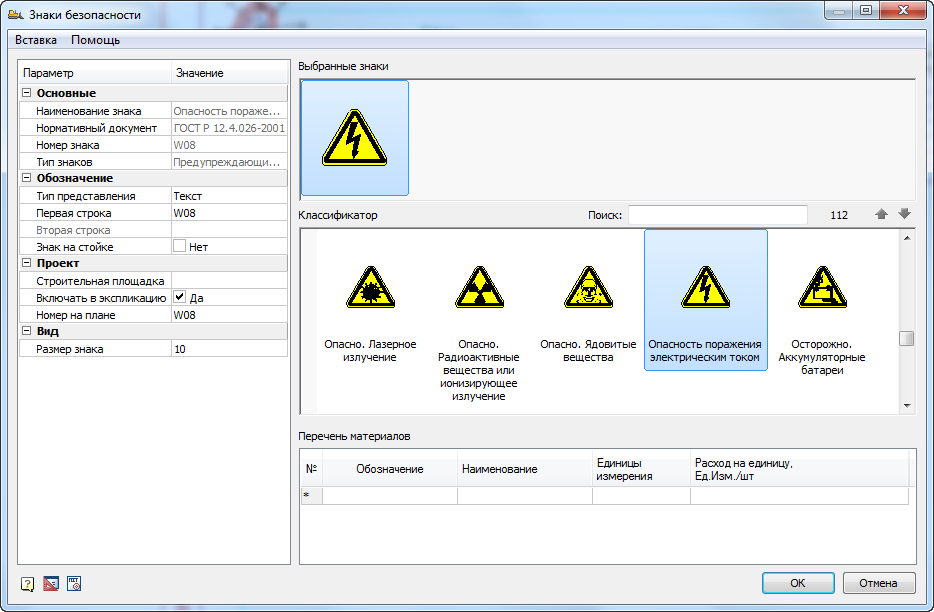This screenshot has height=612, width=934.
Task: Click the GOST target icon at bottom left
Action: point(74,583)
